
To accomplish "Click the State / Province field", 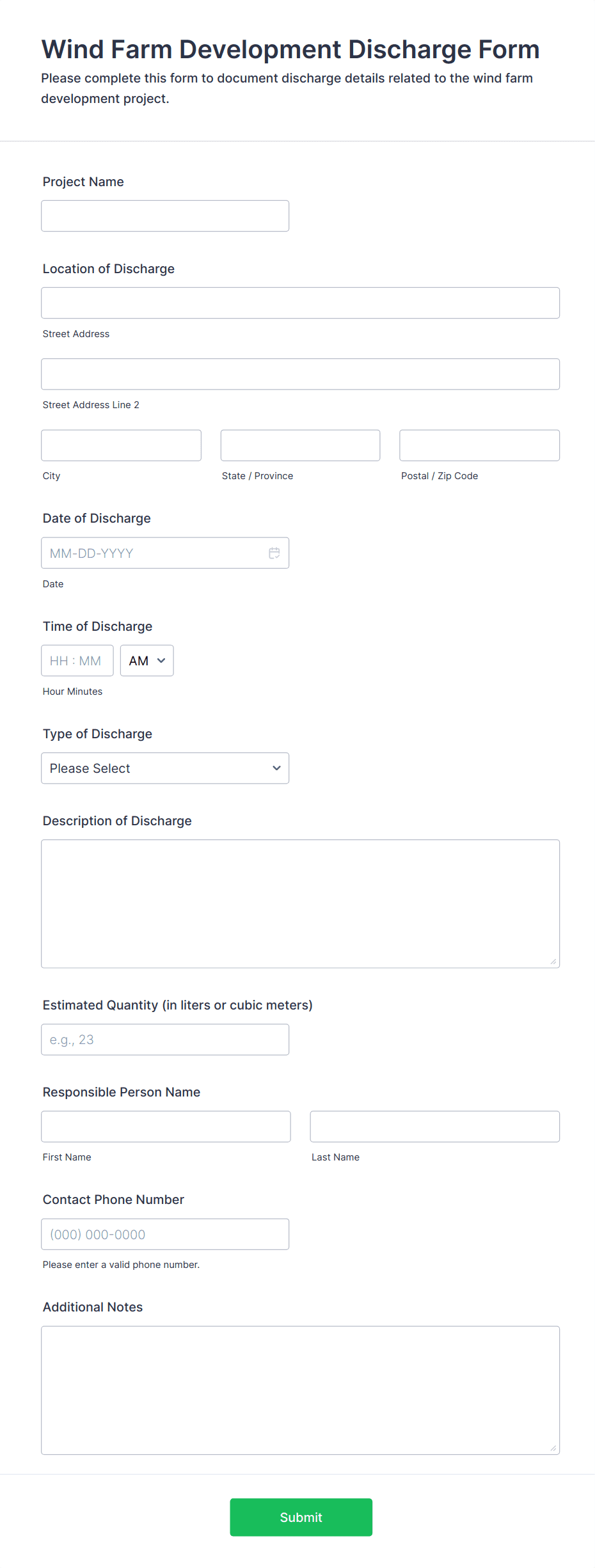I will click(x=300, y=445).
